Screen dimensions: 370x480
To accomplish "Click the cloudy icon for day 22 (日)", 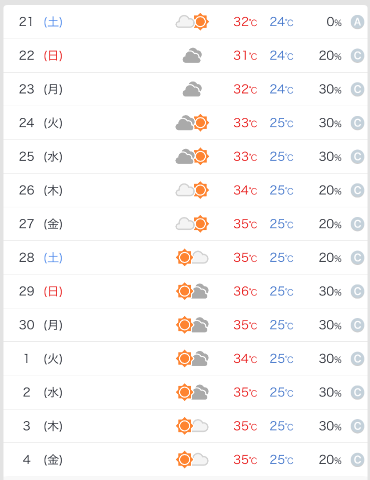I will click(192, 56).
